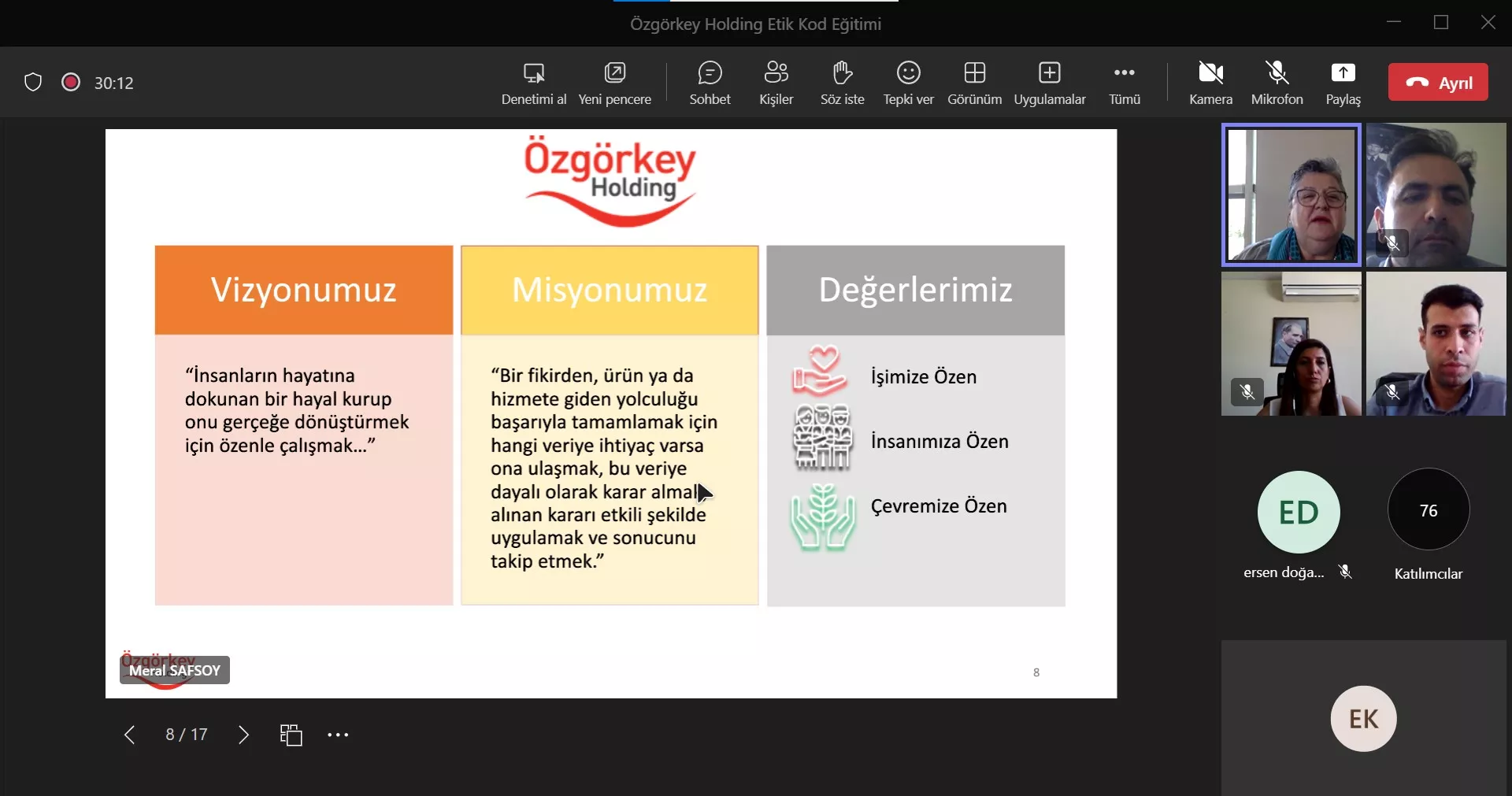Click the ED participant avatar

1299,512
